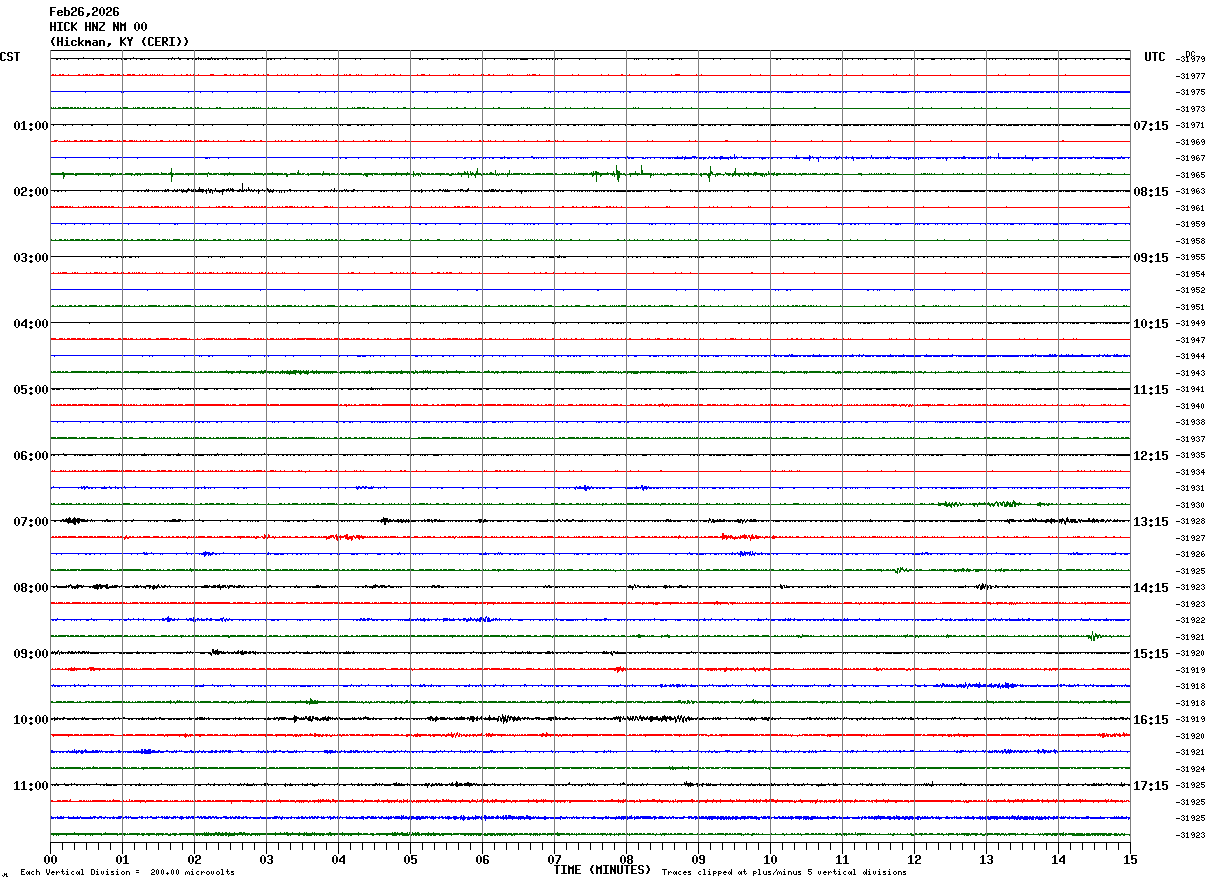Select minute tick label '05' on bottom axis

(410, 860)
